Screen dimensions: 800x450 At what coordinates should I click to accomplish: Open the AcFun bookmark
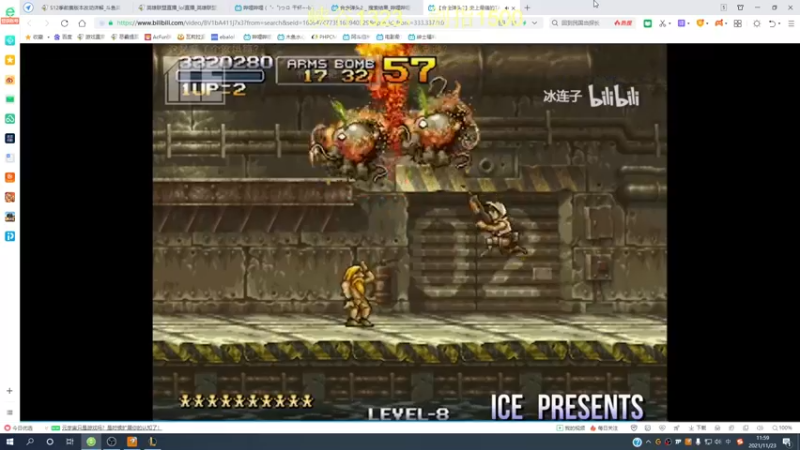158,37
